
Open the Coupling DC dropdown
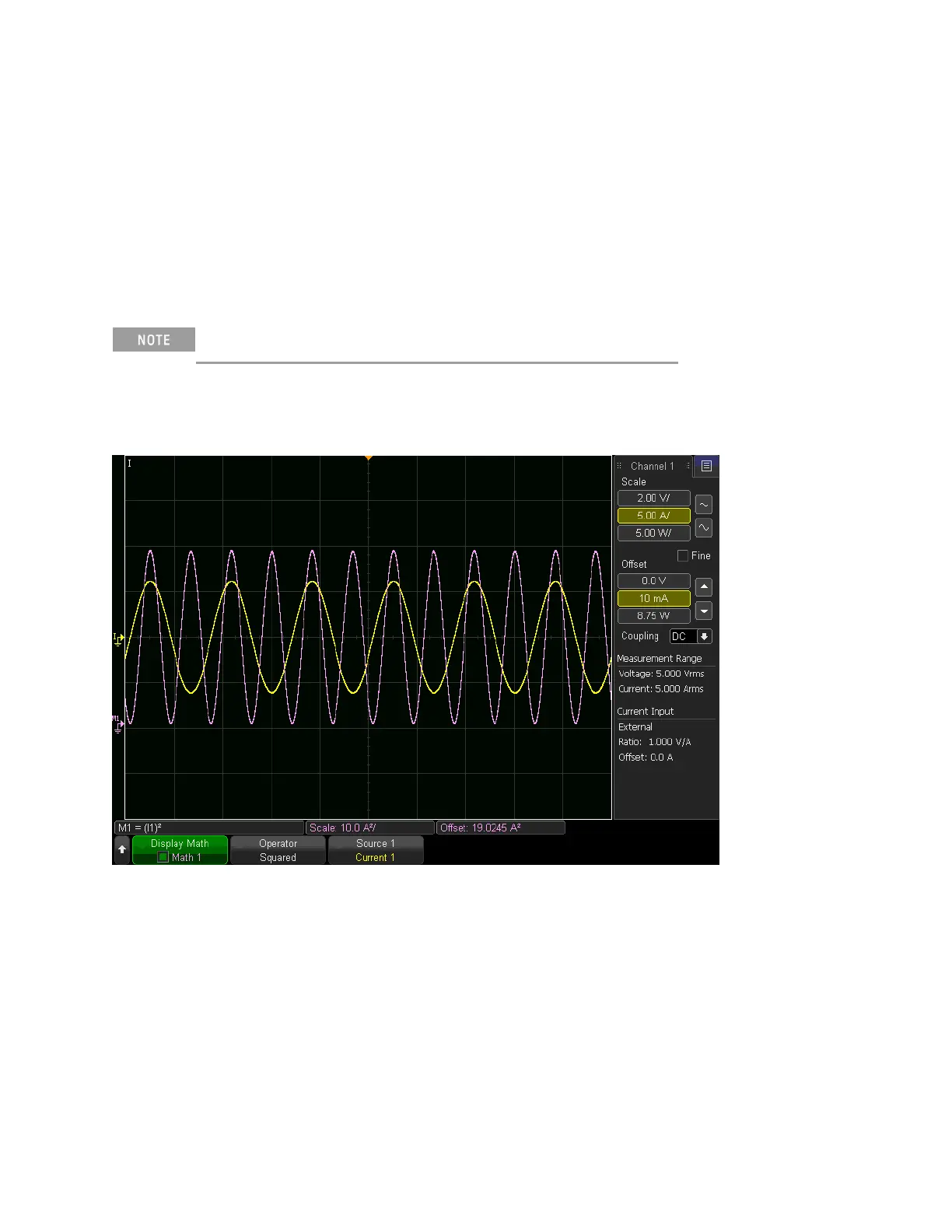tap(691, 636)
